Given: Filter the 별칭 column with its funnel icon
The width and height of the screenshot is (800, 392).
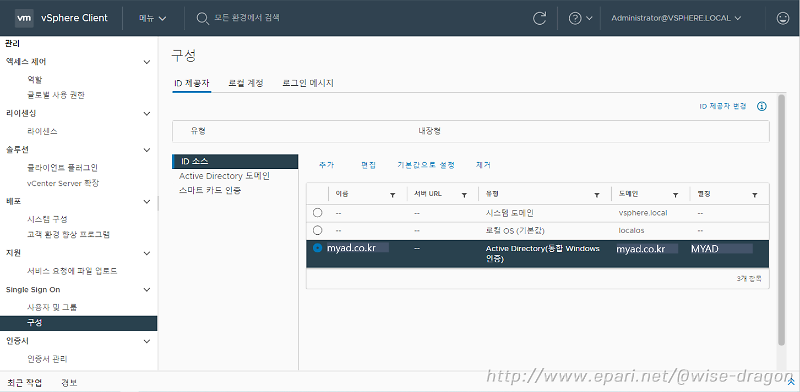Looking at the screenshot, I should [x=755, y=195].
